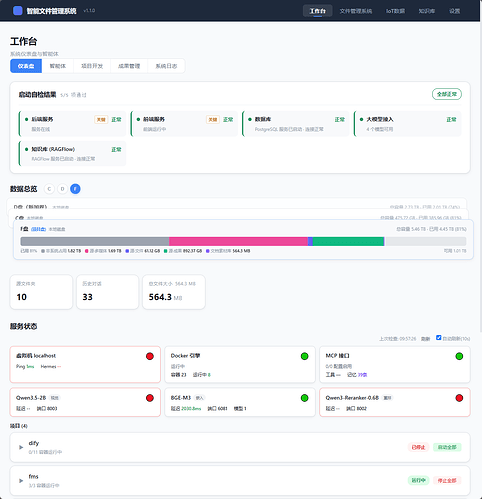Open the 知识库 navigation item

[427, 11]
